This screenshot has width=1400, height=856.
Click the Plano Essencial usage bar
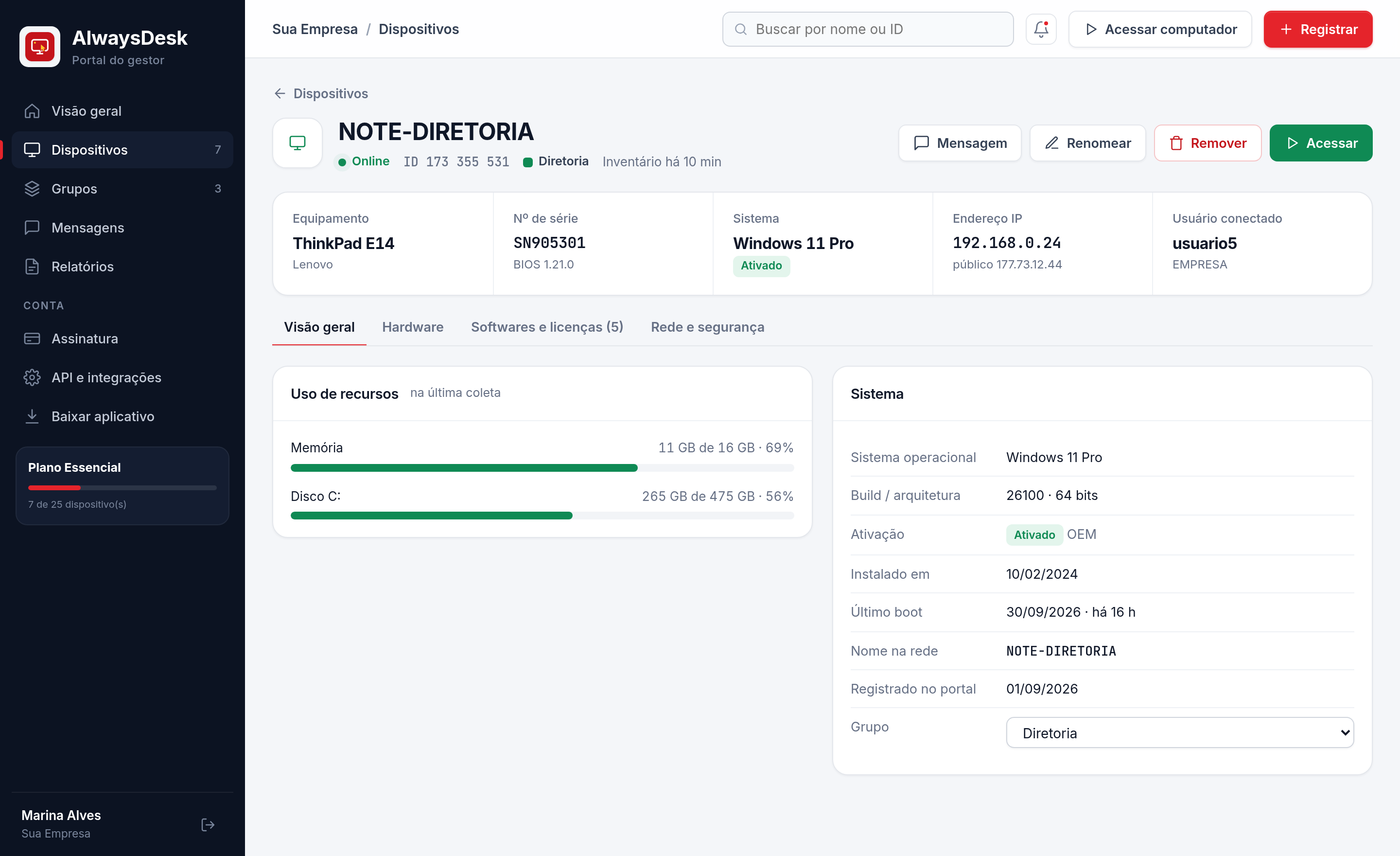(122, 488)
